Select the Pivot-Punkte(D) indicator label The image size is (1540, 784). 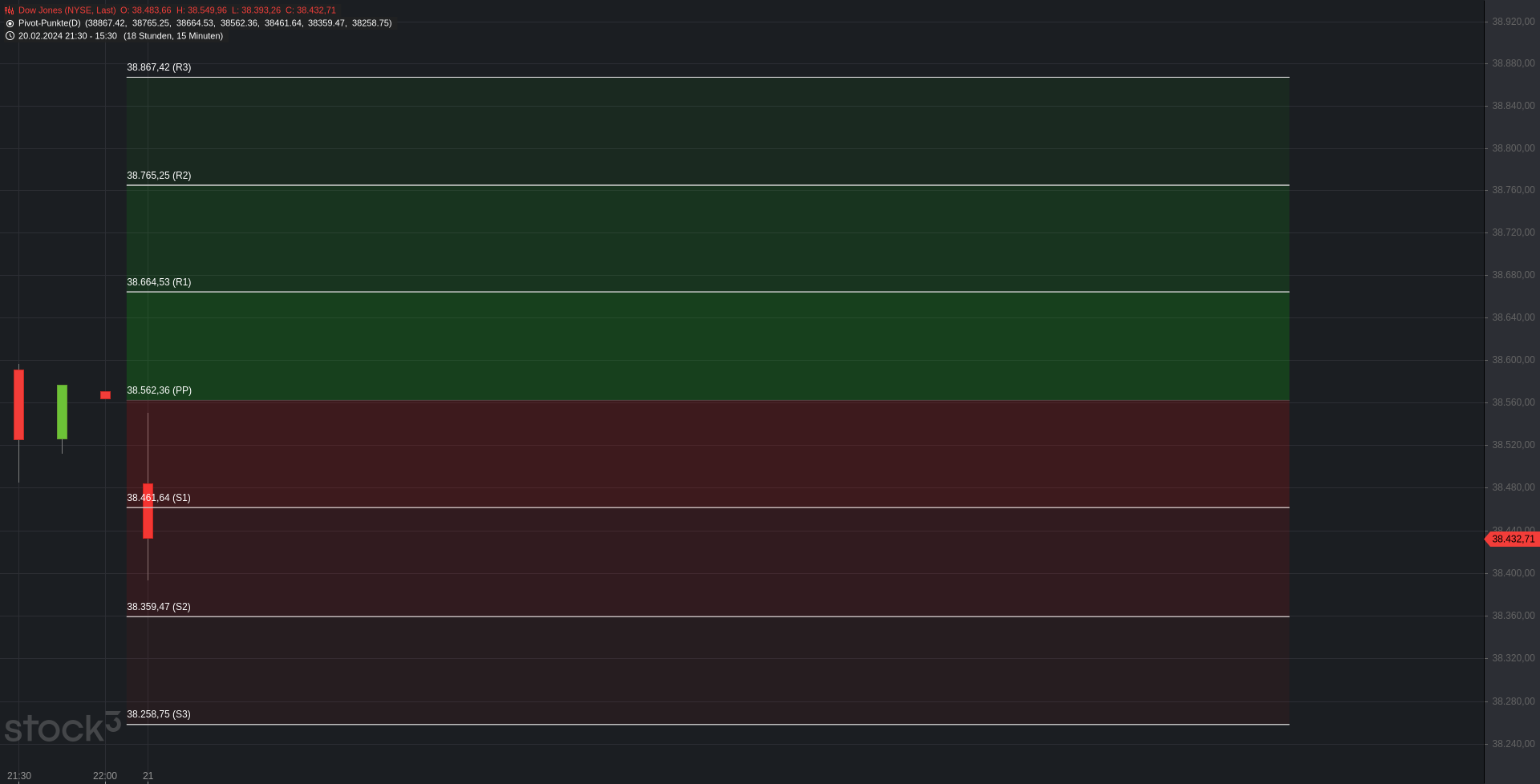(x=49, y=23)
